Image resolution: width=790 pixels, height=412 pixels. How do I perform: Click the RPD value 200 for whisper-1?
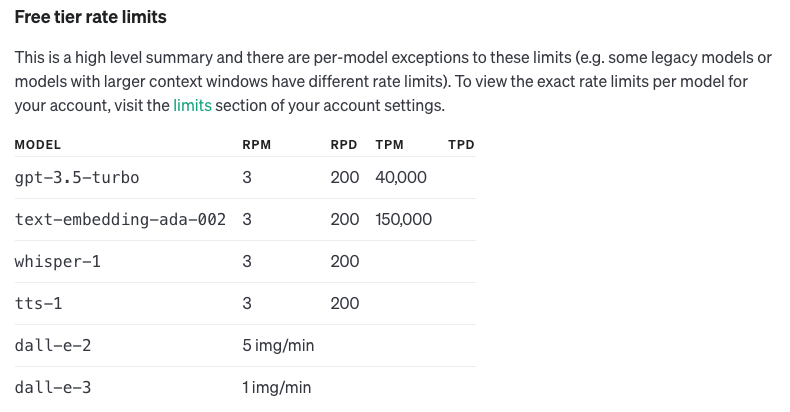pos(344,262)
